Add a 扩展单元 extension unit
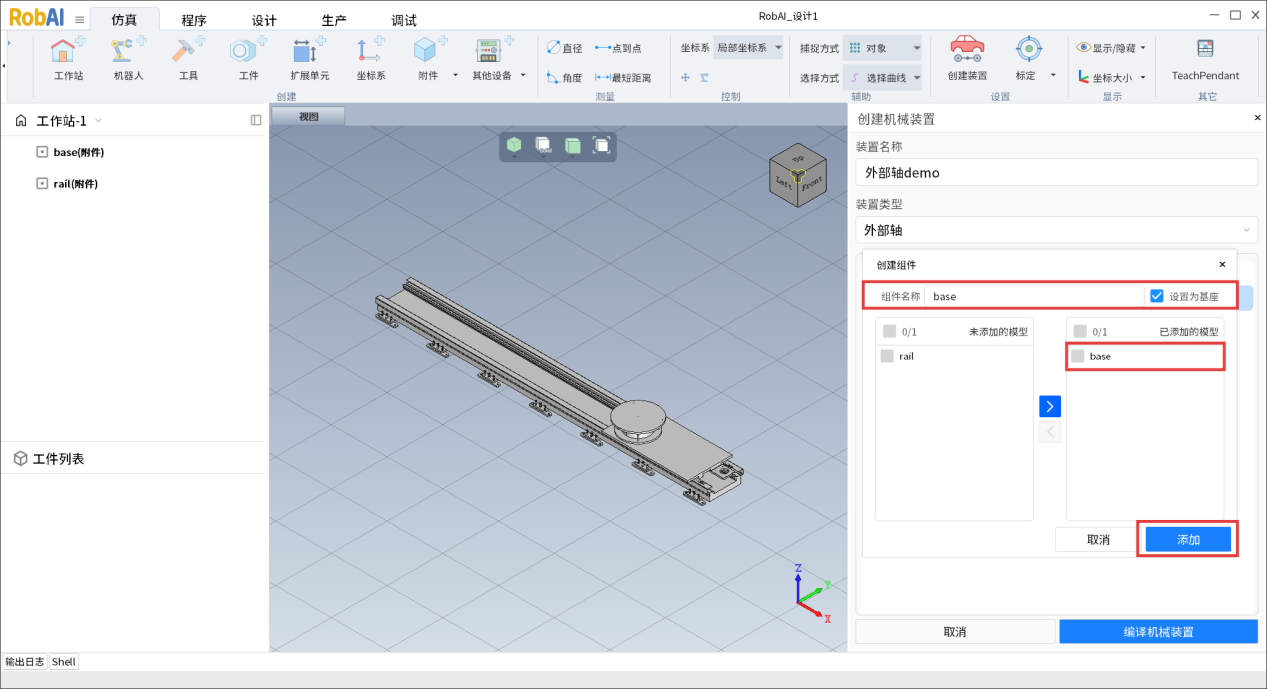 pos(309,58)
